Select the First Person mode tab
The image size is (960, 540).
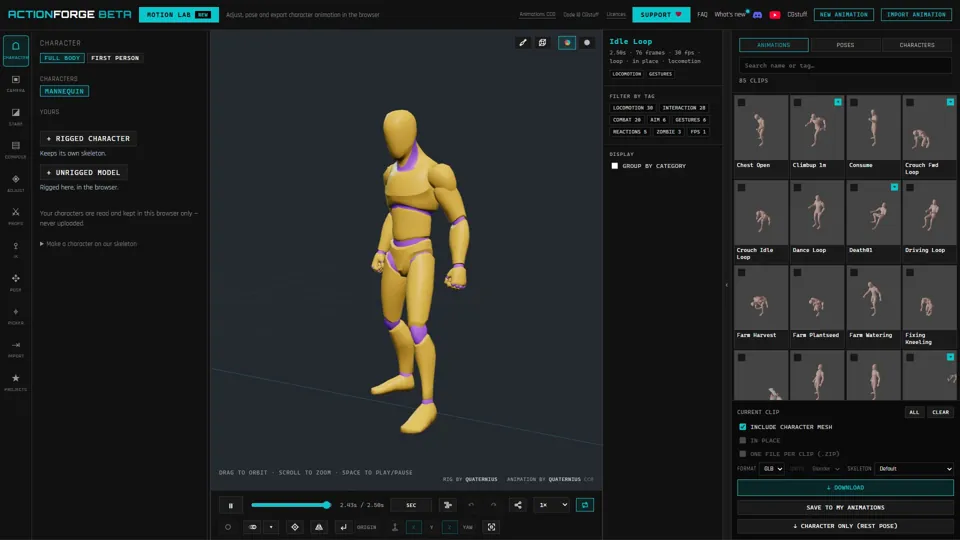tap(115, 58)
